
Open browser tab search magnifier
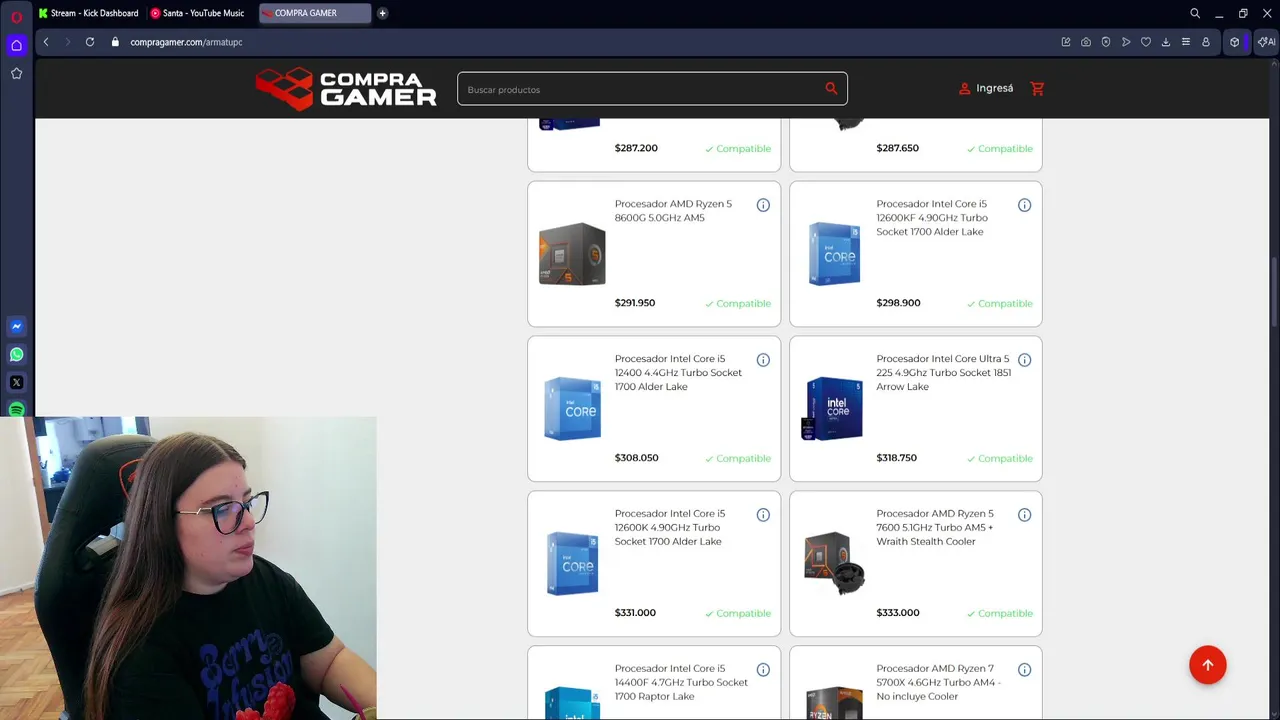(x=1195, y=13)
